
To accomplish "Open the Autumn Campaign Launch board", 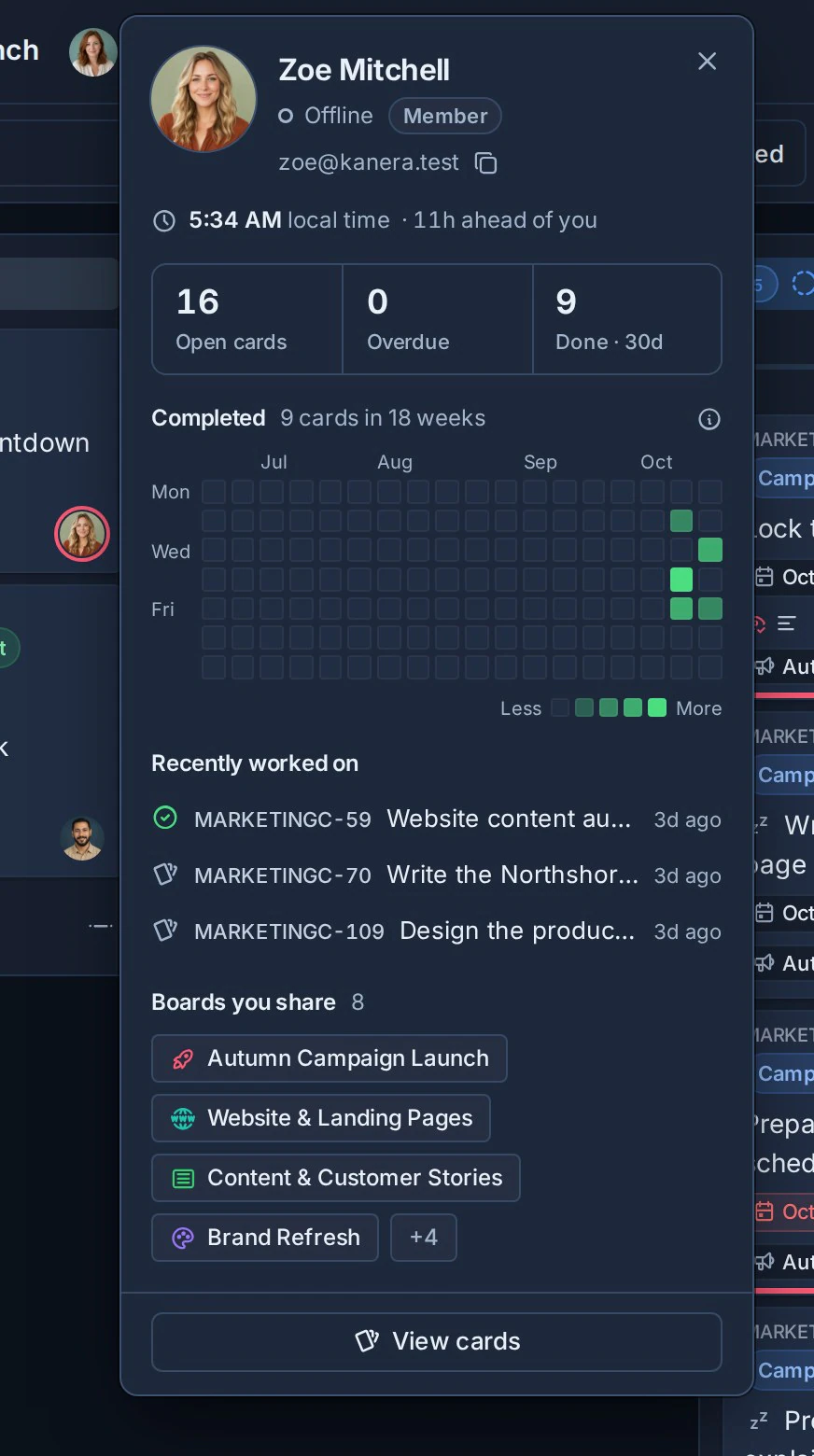I will tap(330, 1058).
